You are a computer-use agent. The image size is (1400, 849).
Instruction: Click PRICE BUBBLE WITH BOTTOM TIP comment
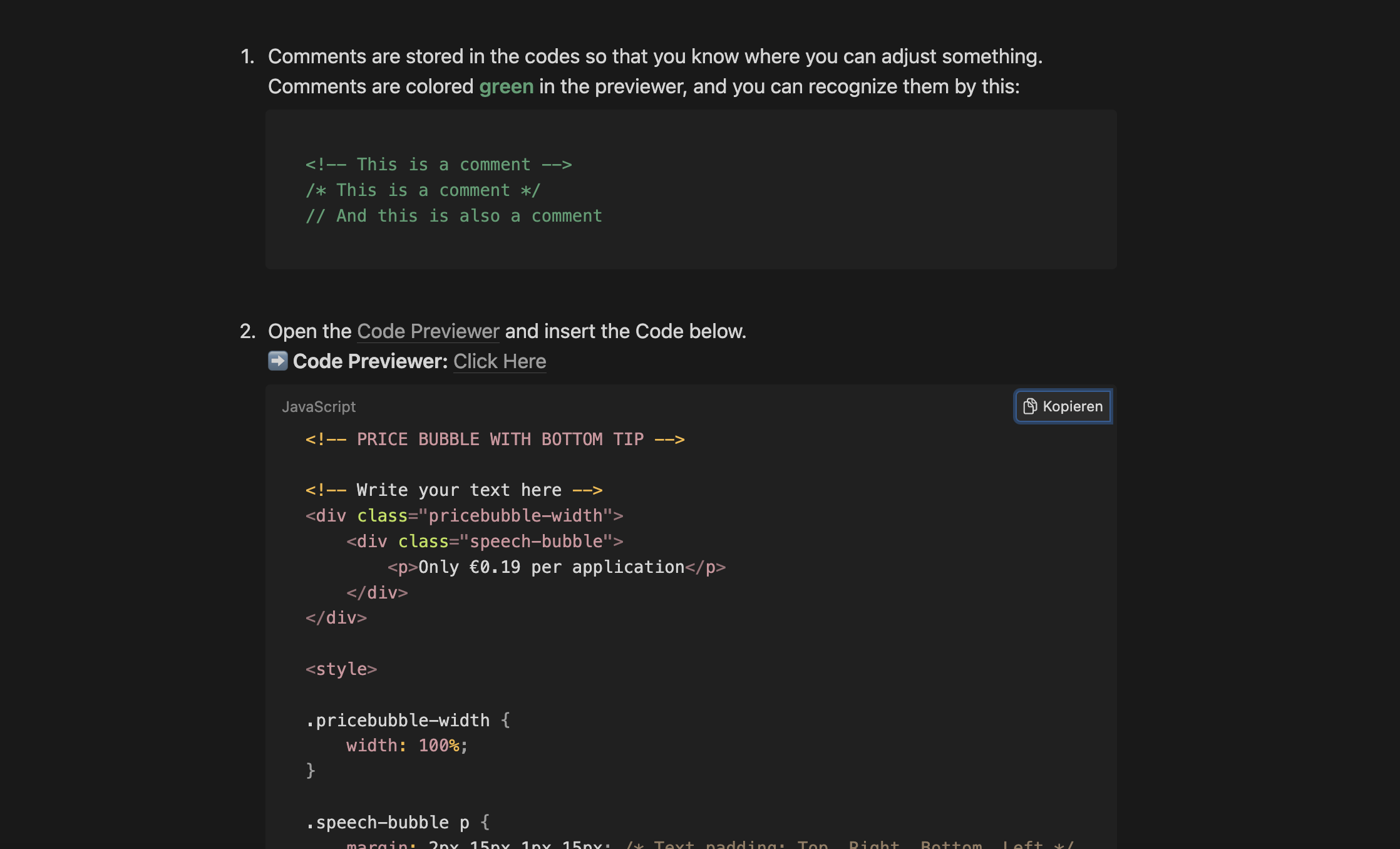point(495,440)
